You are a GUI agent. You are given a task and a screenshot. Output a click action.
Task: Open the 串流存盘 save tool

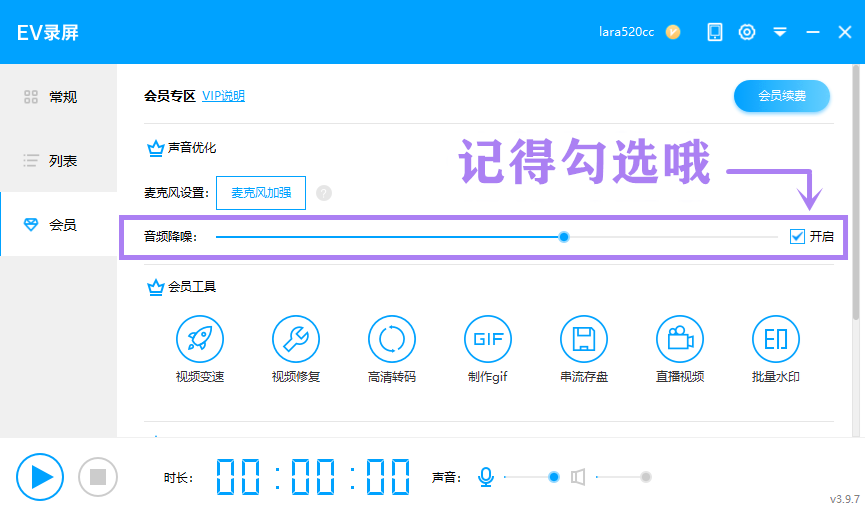pyautogui.click(x=584, y=339)
